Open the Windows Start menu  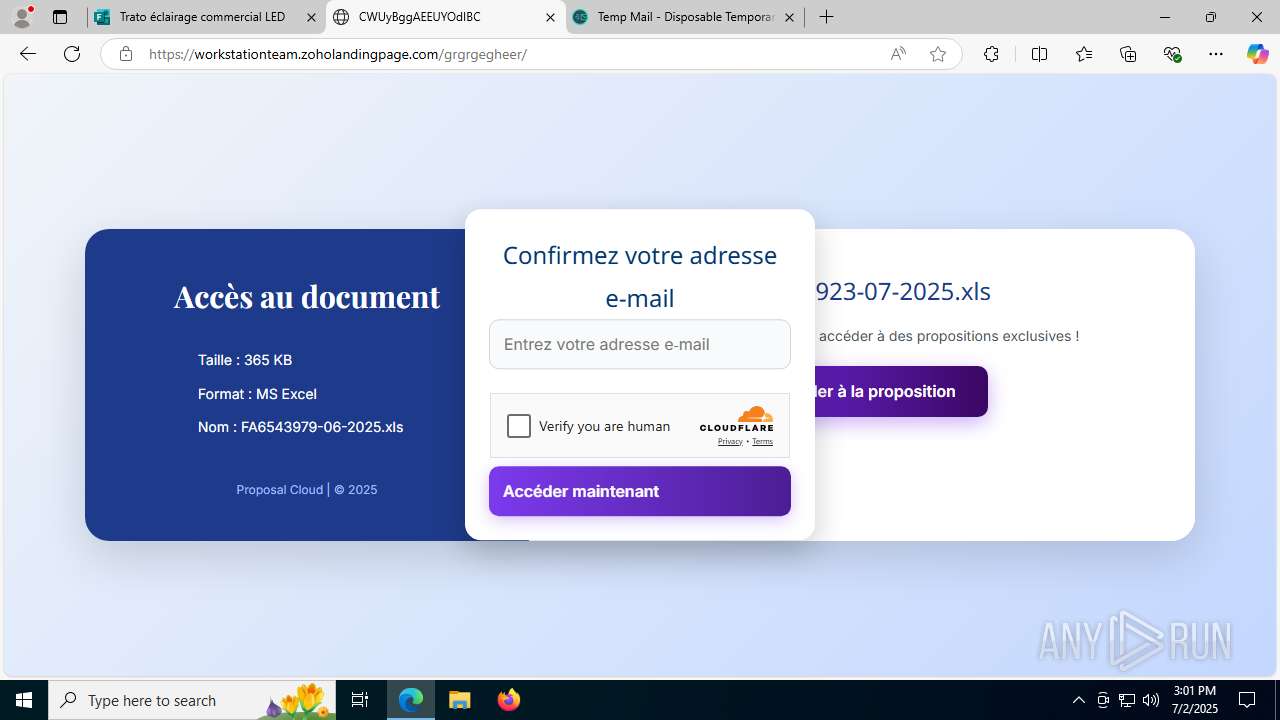coord(24,700)
